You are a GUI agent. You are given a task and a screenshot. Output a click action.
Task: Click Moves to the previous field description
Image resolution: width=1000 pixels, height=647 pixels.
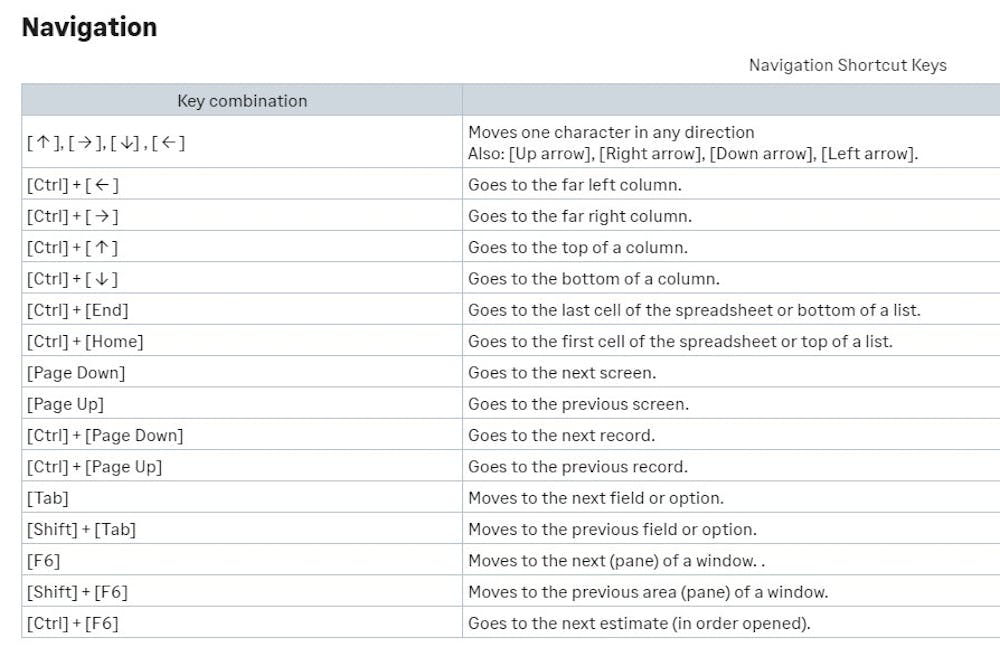click(612, 529)
